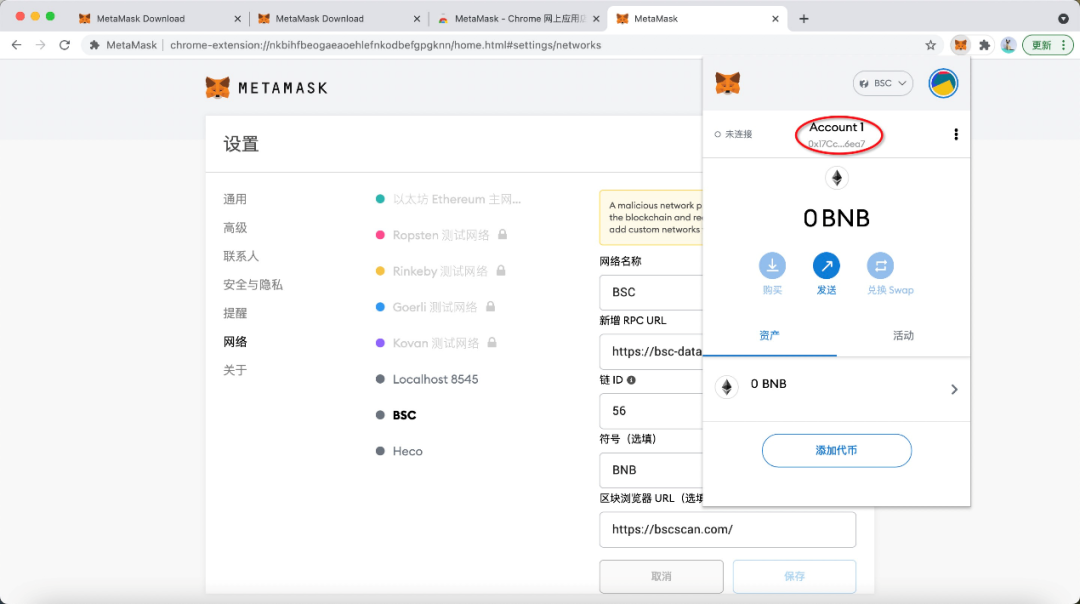Screen dimensions: 1080x604
Task: Open 通用 general settings
Action: 235,199
